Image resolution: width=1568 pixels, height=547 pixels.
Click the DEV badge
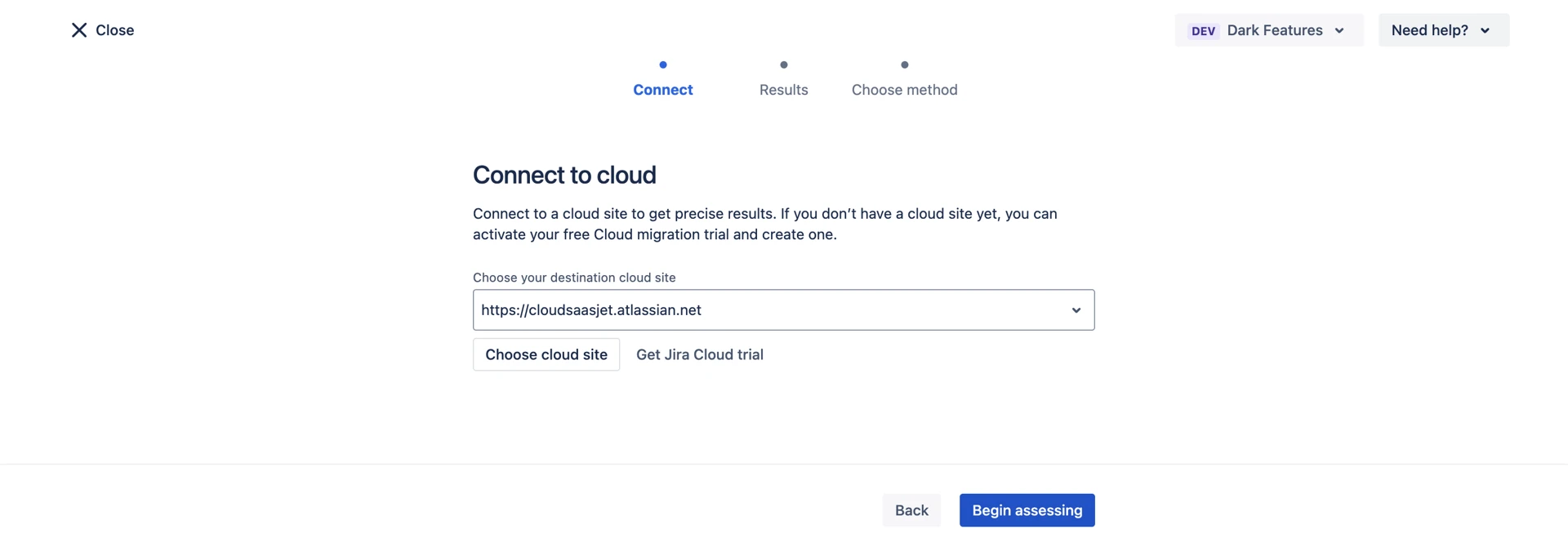pyautogui.click(x=1203, y=31)
